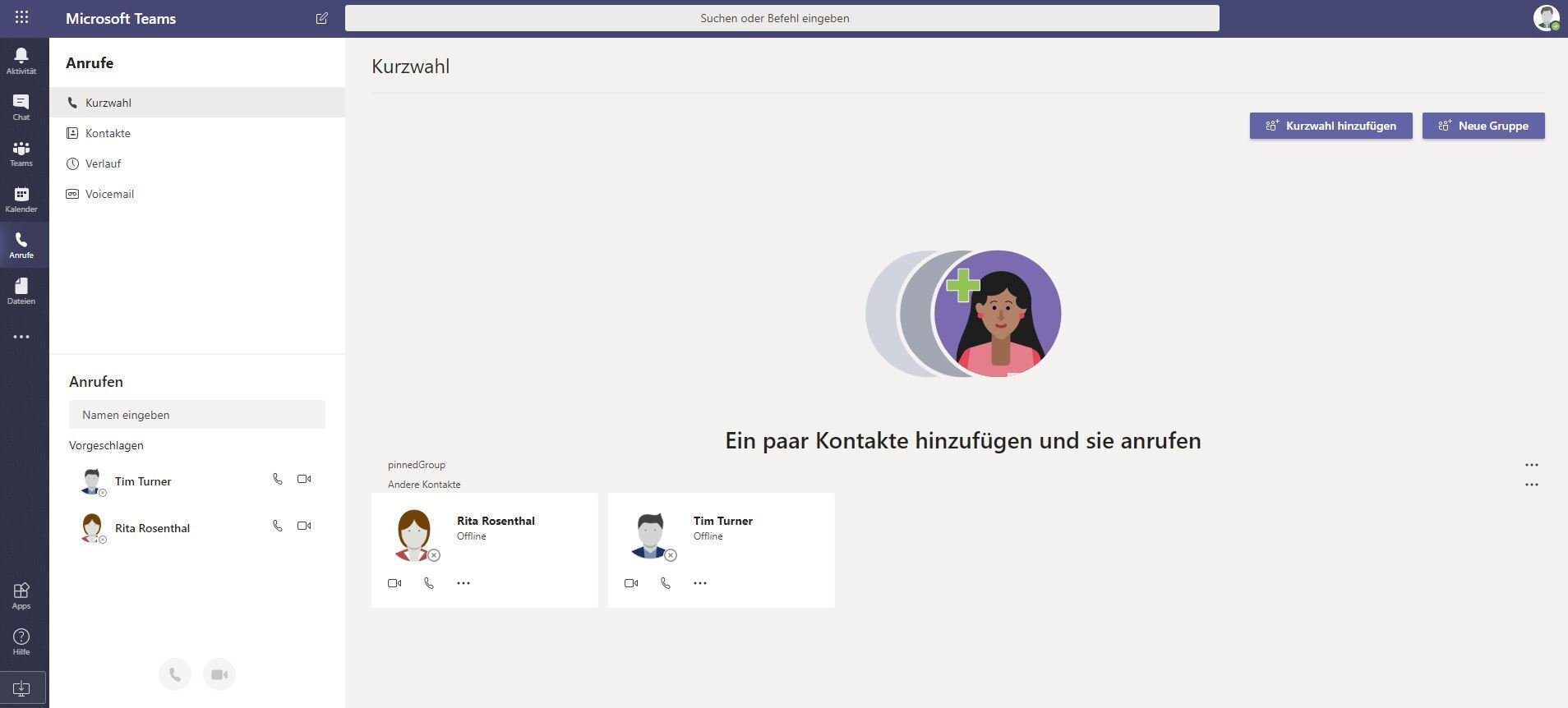
Task: Video call Rita Rosenthal from suggestions
Action: click(304, 526)
